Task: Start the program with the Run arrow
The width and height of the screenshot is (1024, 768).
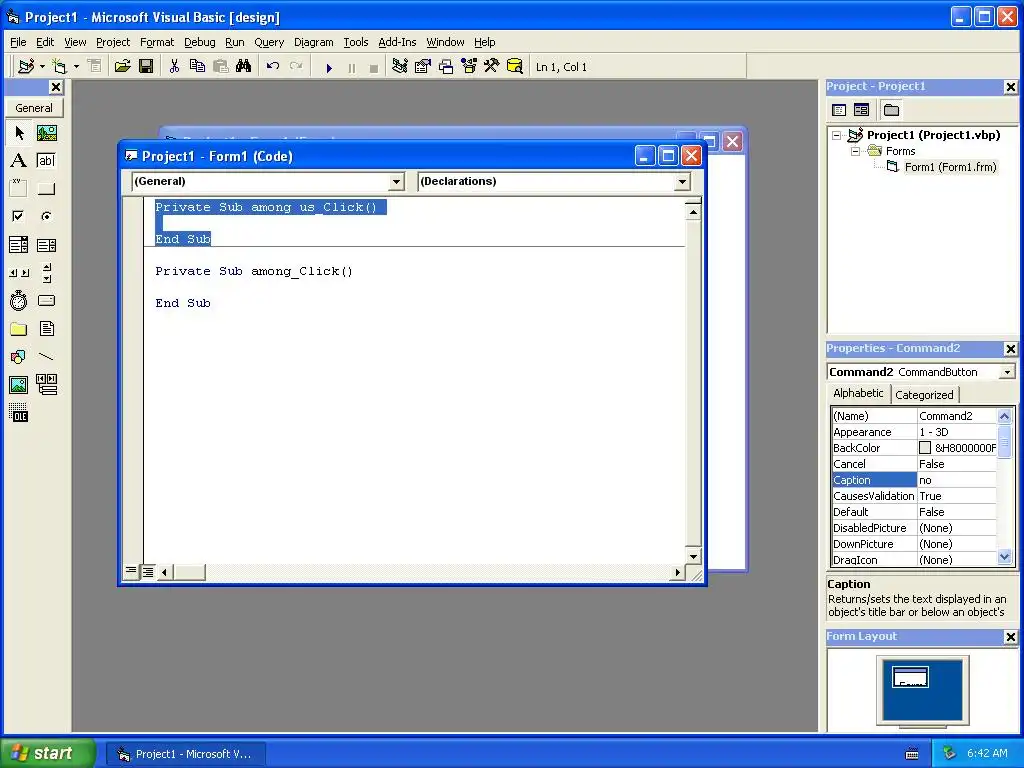Action: (x=329, y=67)
